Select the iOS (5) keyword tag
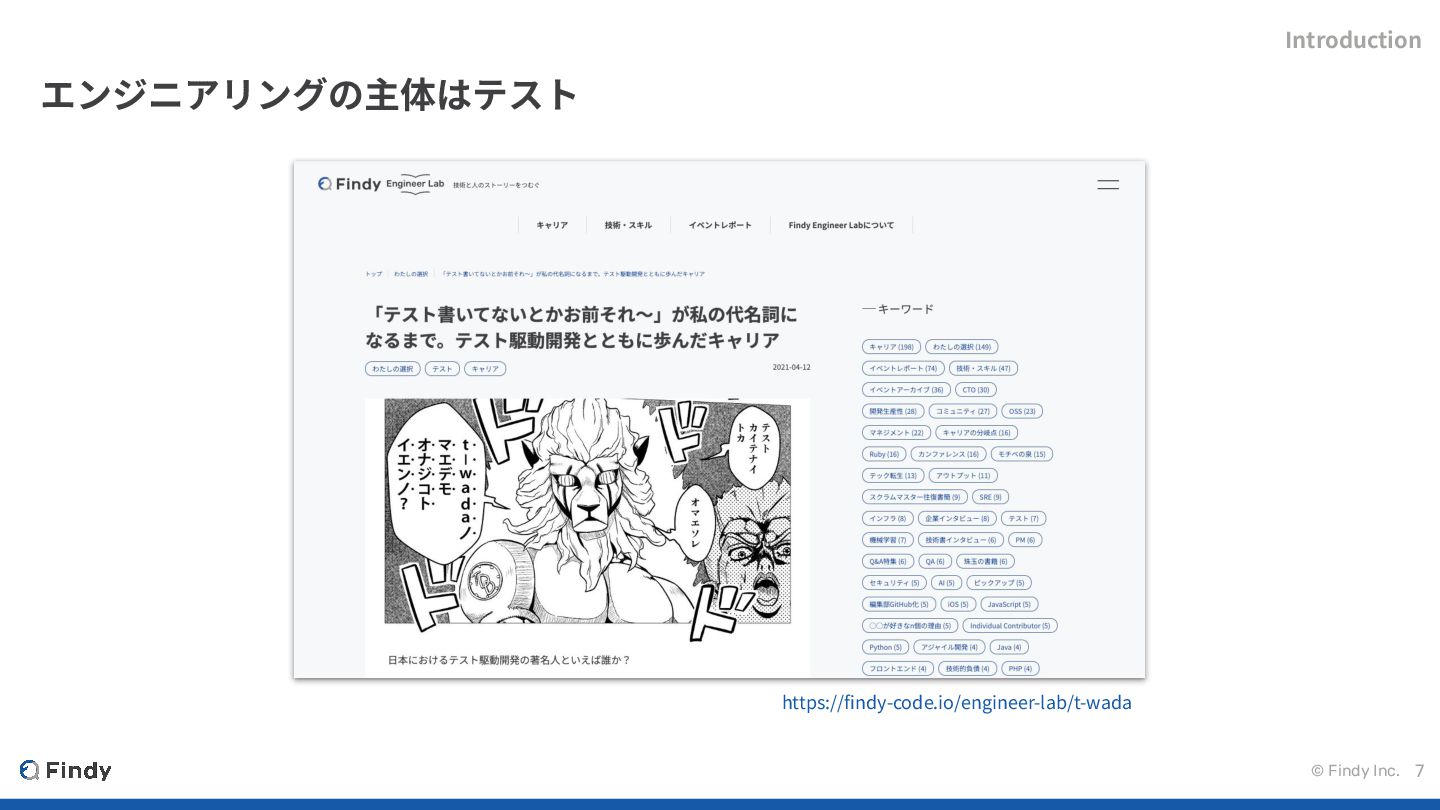The width and height of the screenshot is (1440, 810). pos(958,605)
